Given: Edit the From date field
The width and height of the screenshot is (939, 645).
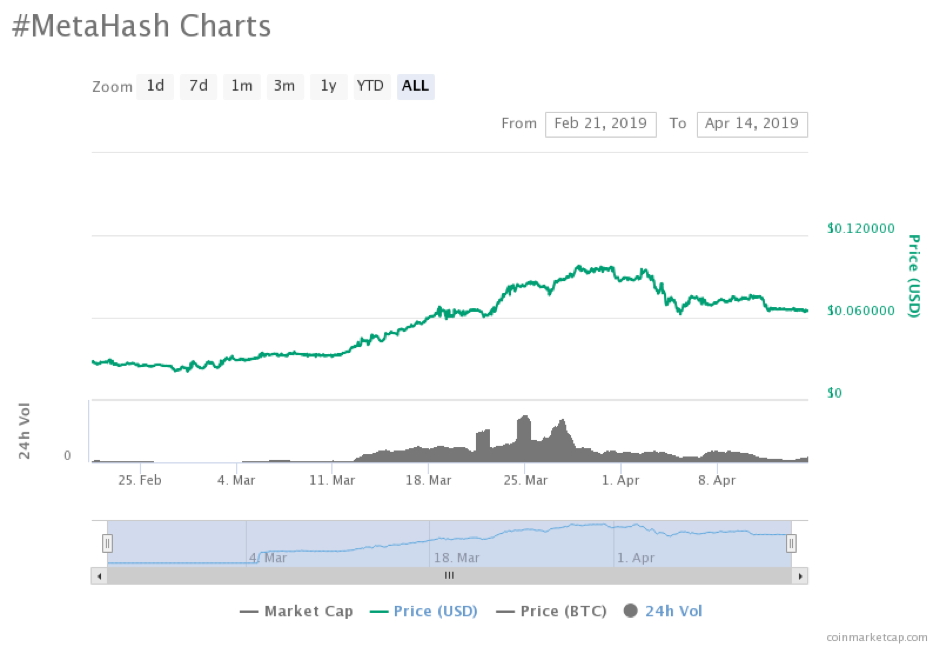Looking at the screenshot, I should 601,124.
